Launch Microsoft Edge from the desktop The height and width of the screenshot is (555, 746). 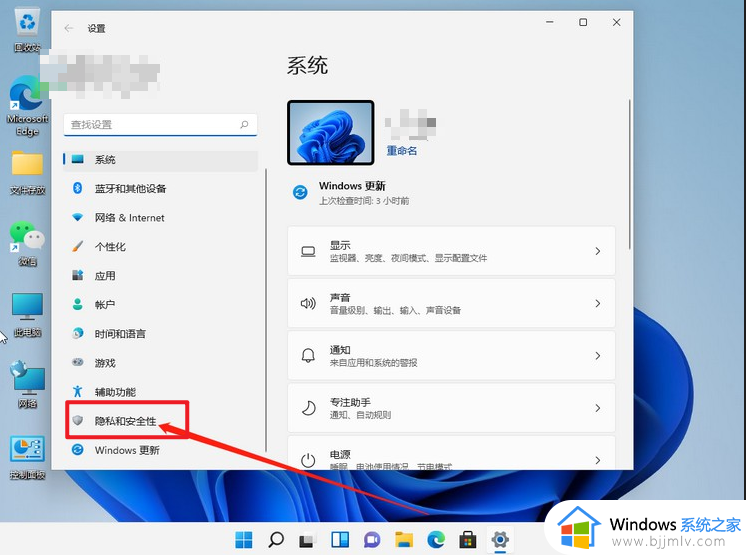click(27, 106)
